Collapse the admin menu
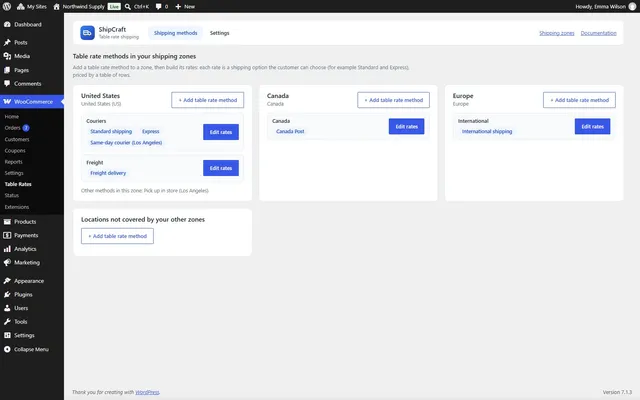This screenshot has height=400, width=640. [32, 349]
